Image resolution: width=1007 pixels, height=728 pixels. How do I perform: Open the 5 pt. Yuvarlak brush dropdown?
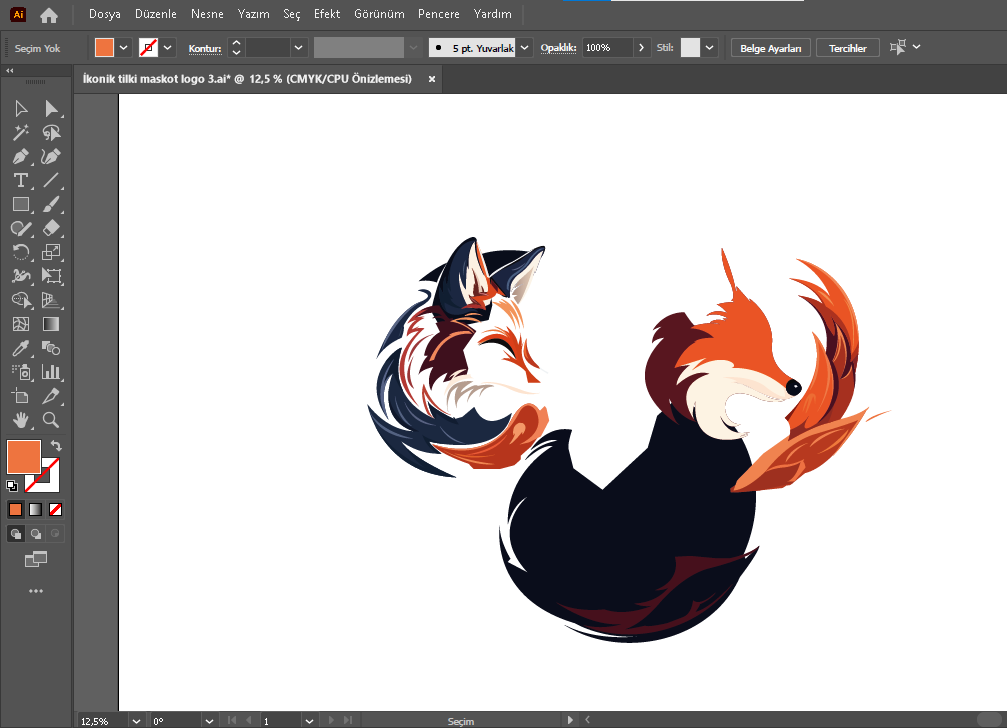pos(525,48)
